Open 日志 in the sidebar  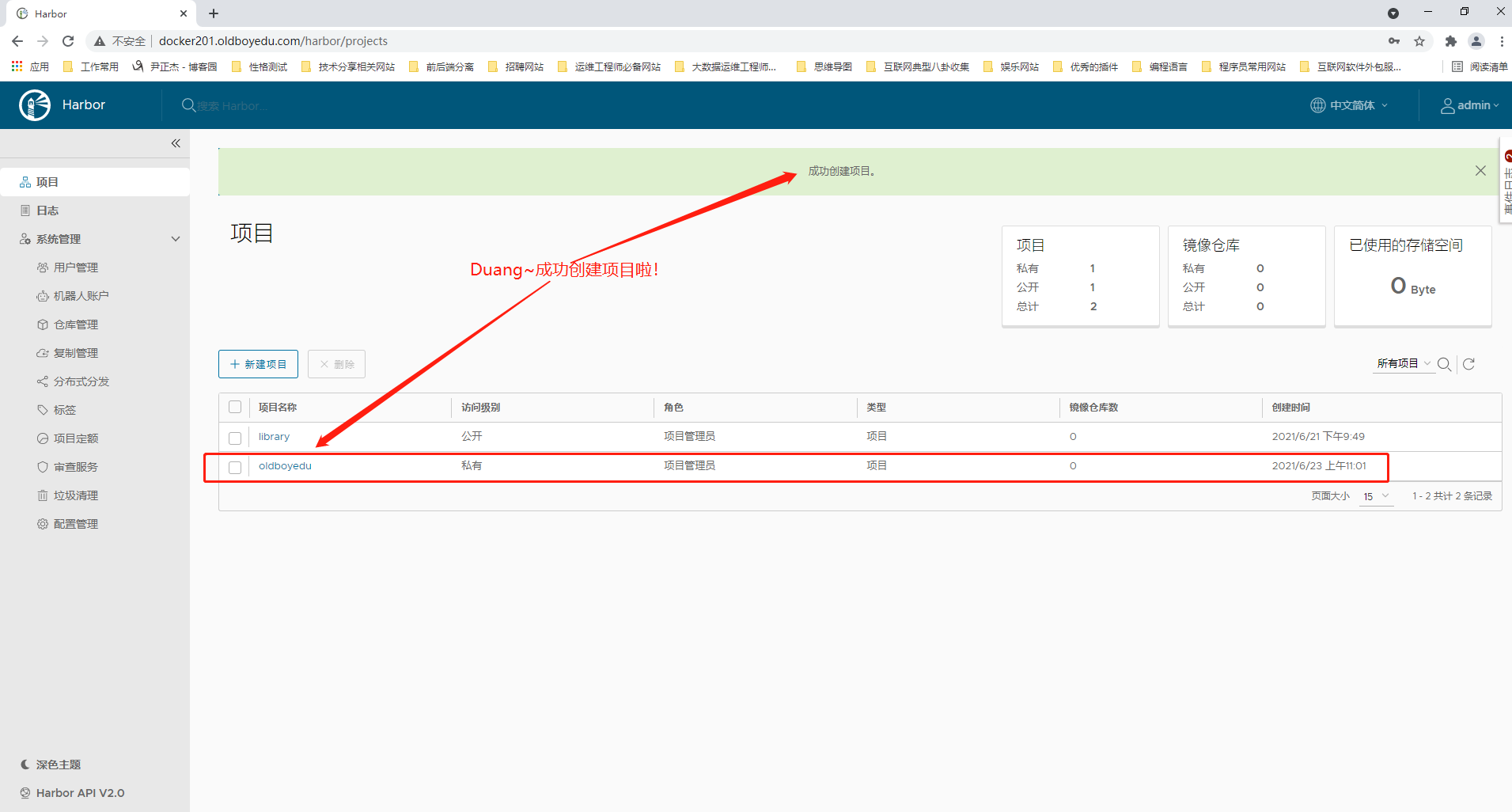click(x=47, y=211)
